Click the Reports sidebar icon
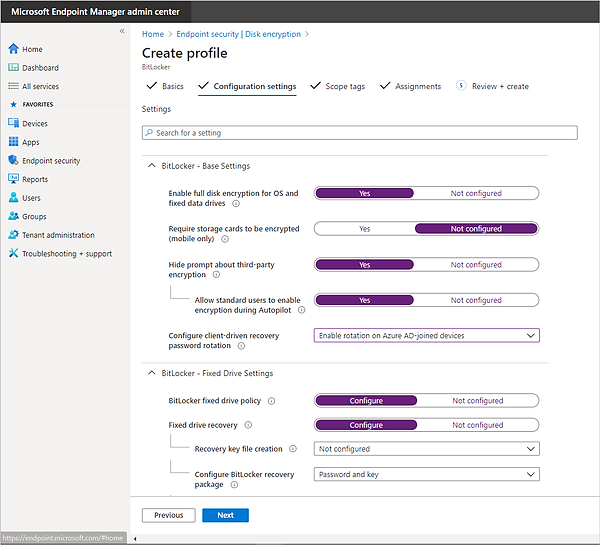 click(x=13, y=179)
